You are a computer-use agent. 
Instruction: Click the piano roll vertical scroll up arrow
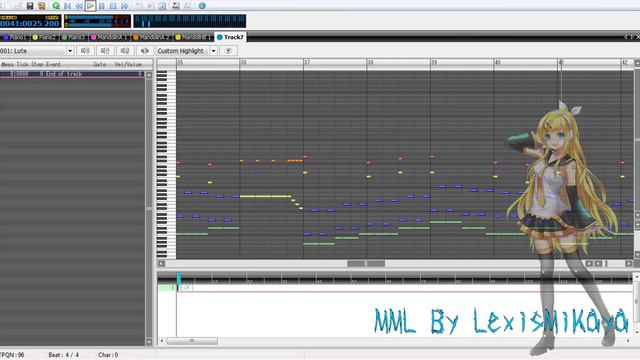pyautogui.click(x=637, y=63)
